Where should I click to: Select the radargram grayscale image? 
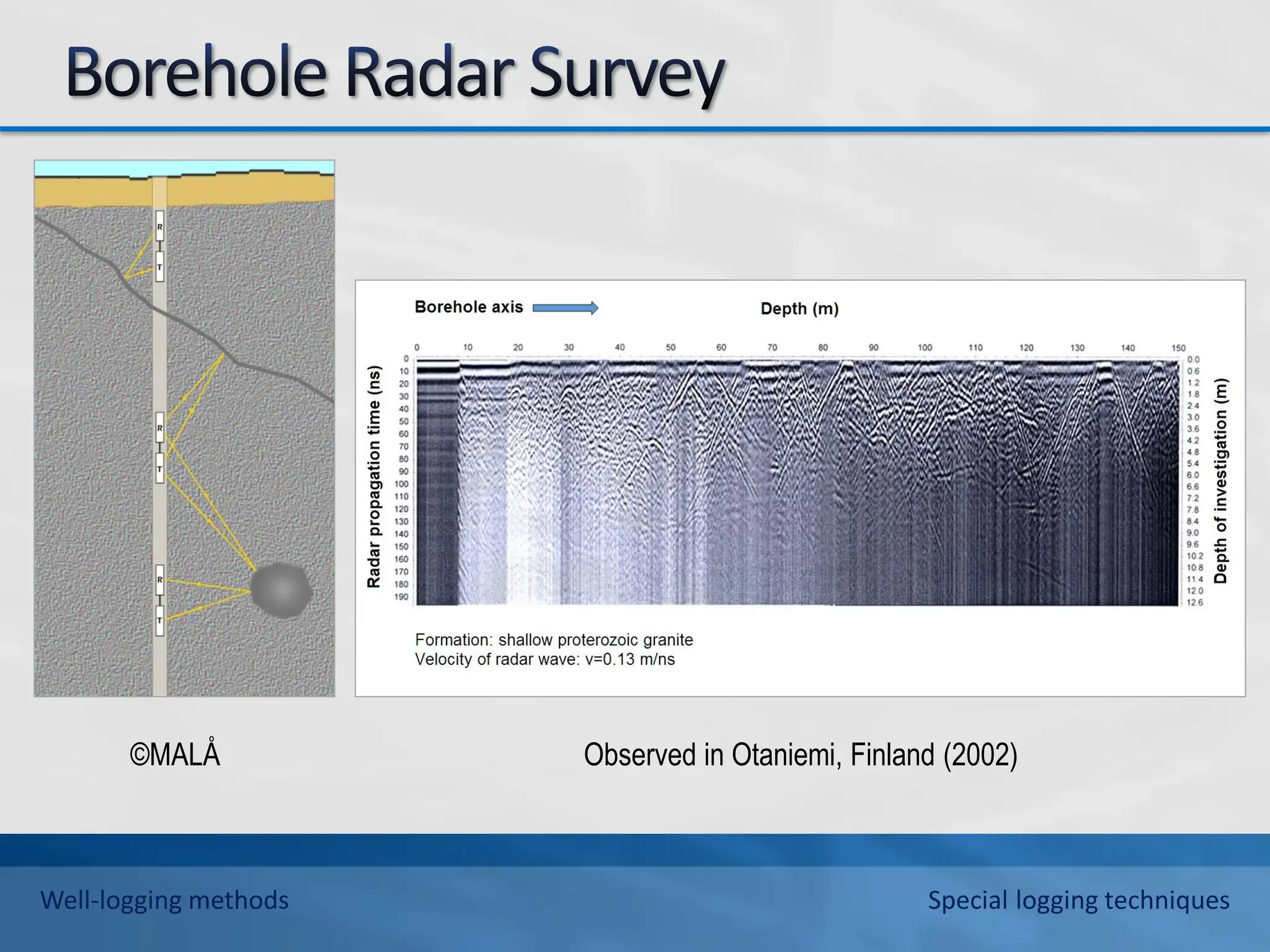coord(797,482)
